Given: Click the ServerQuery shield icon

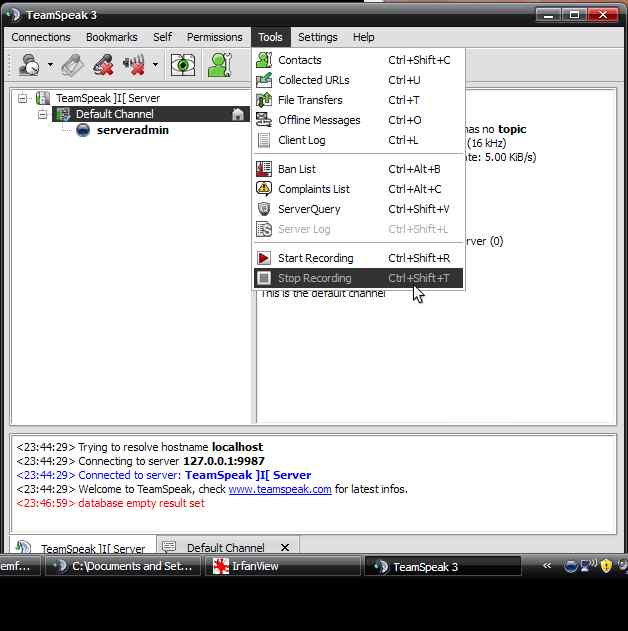Looking at the screenshot, I should [x=264, y=209].
